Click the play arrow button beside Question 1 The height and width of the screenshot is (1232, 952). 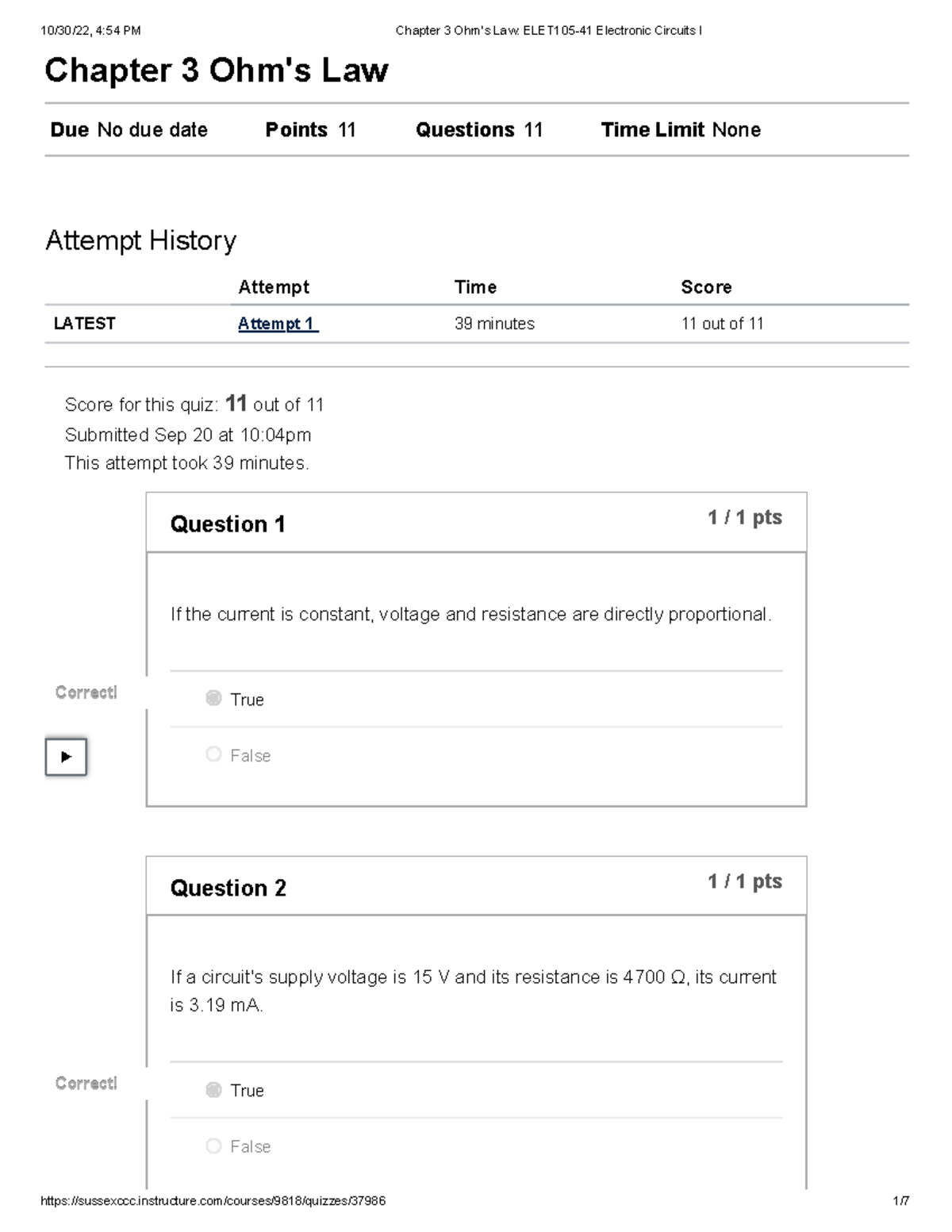click(x=66, y=757)
